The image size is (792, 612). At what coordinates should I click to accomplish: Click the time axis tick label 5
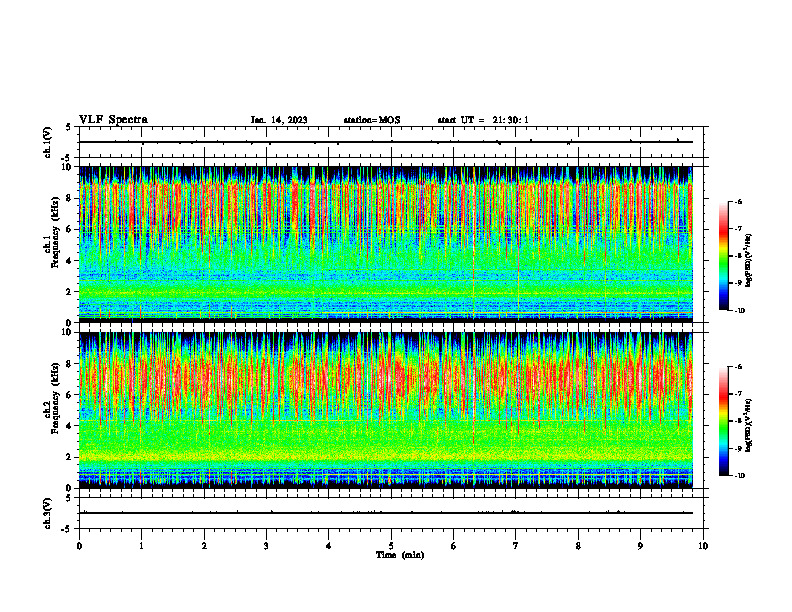pyautogui.click(x=391, y=546)
